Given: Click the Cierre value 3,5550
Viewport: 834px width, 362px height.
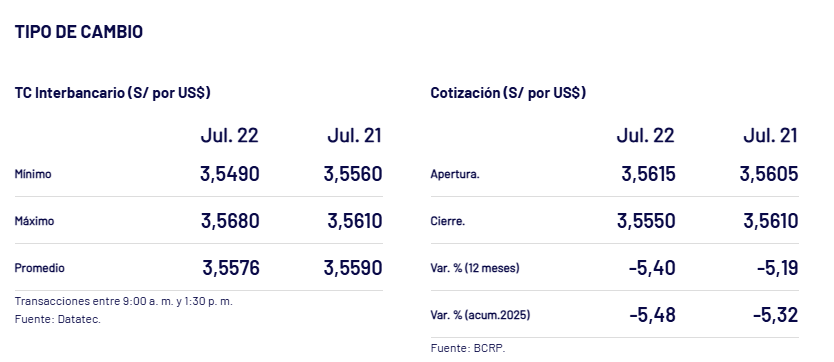Looking at the screenshot, I should pyautogui.click(x=646, y=221).
